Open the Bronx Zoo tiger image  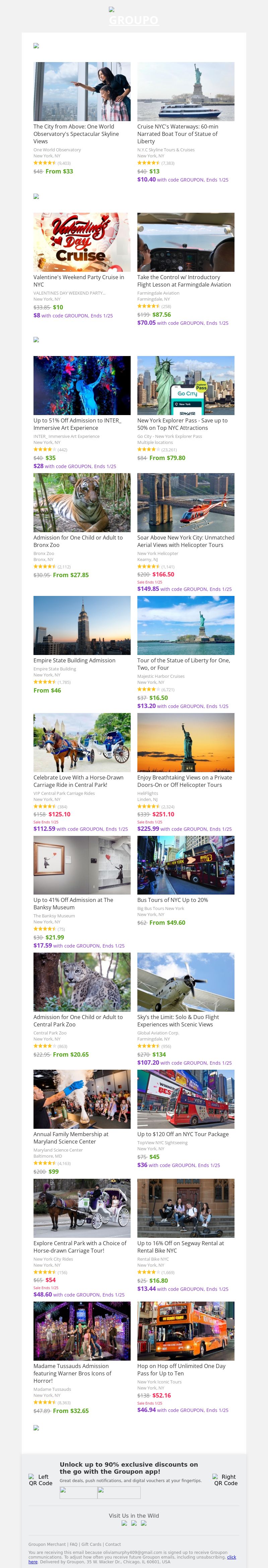[x=82, y=503]
